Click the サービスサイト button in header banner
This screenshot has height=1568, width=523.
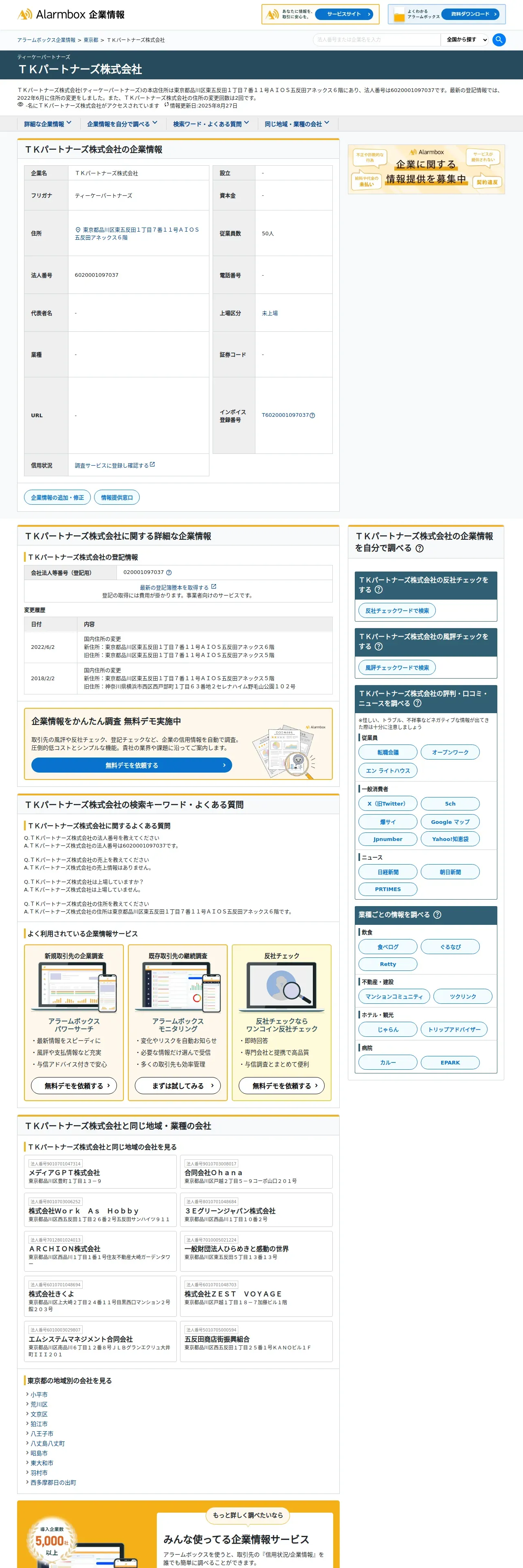coord(344,14)
